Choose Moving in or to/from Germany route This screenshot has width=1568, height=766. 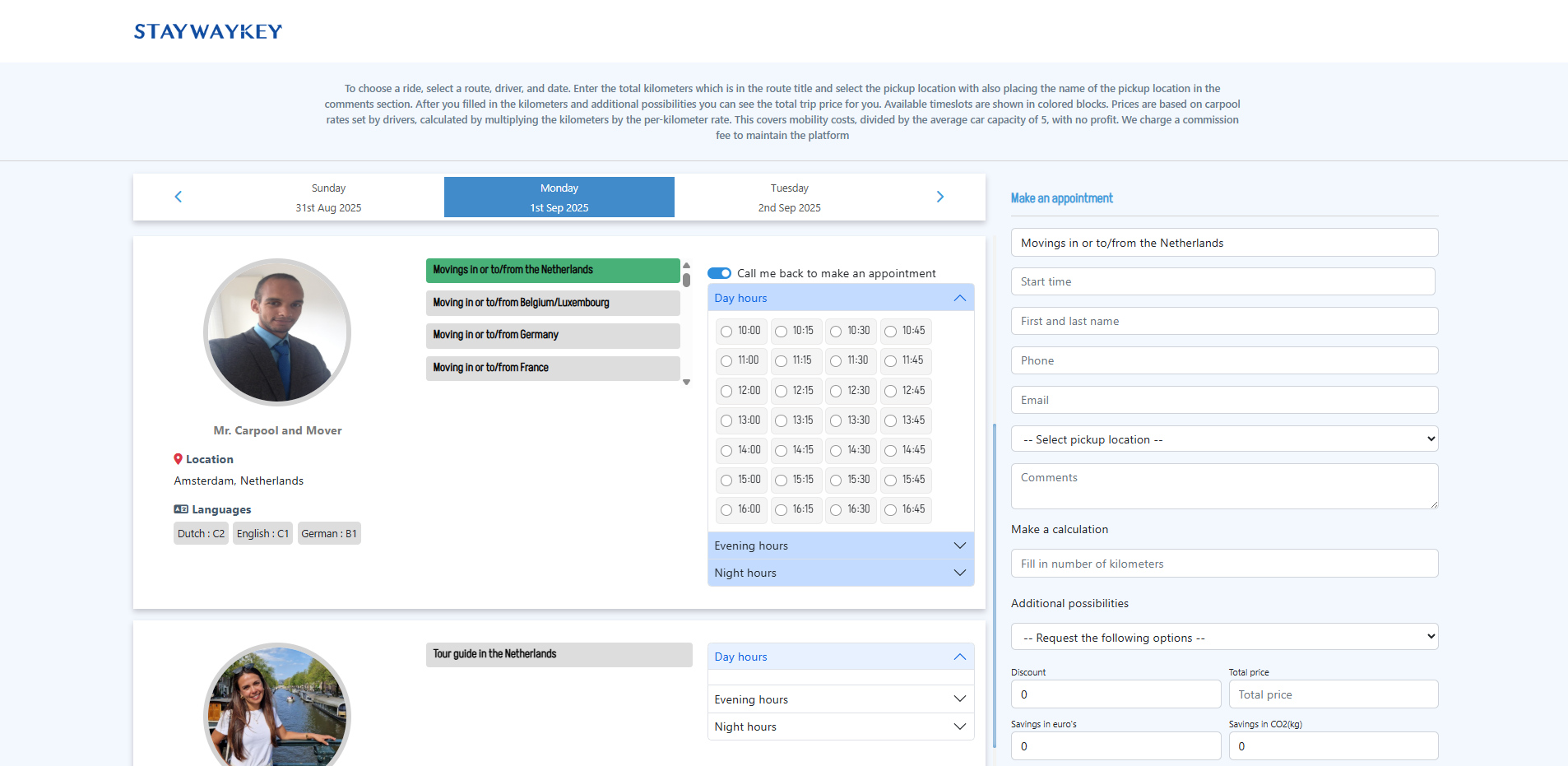(x=553, y=335)
